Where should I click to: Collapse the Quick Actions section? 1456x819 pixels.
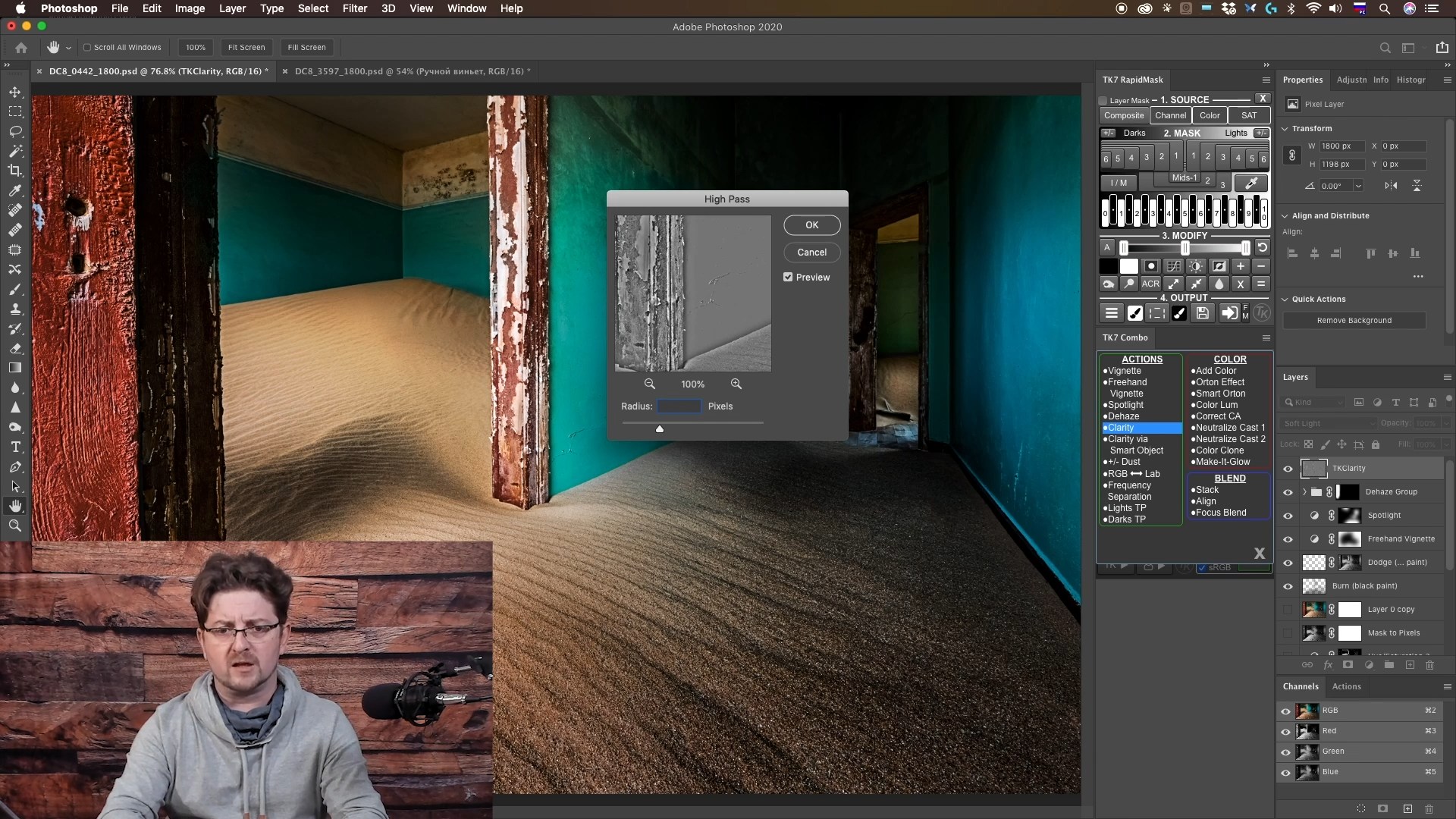click(x=1285, y=300)
